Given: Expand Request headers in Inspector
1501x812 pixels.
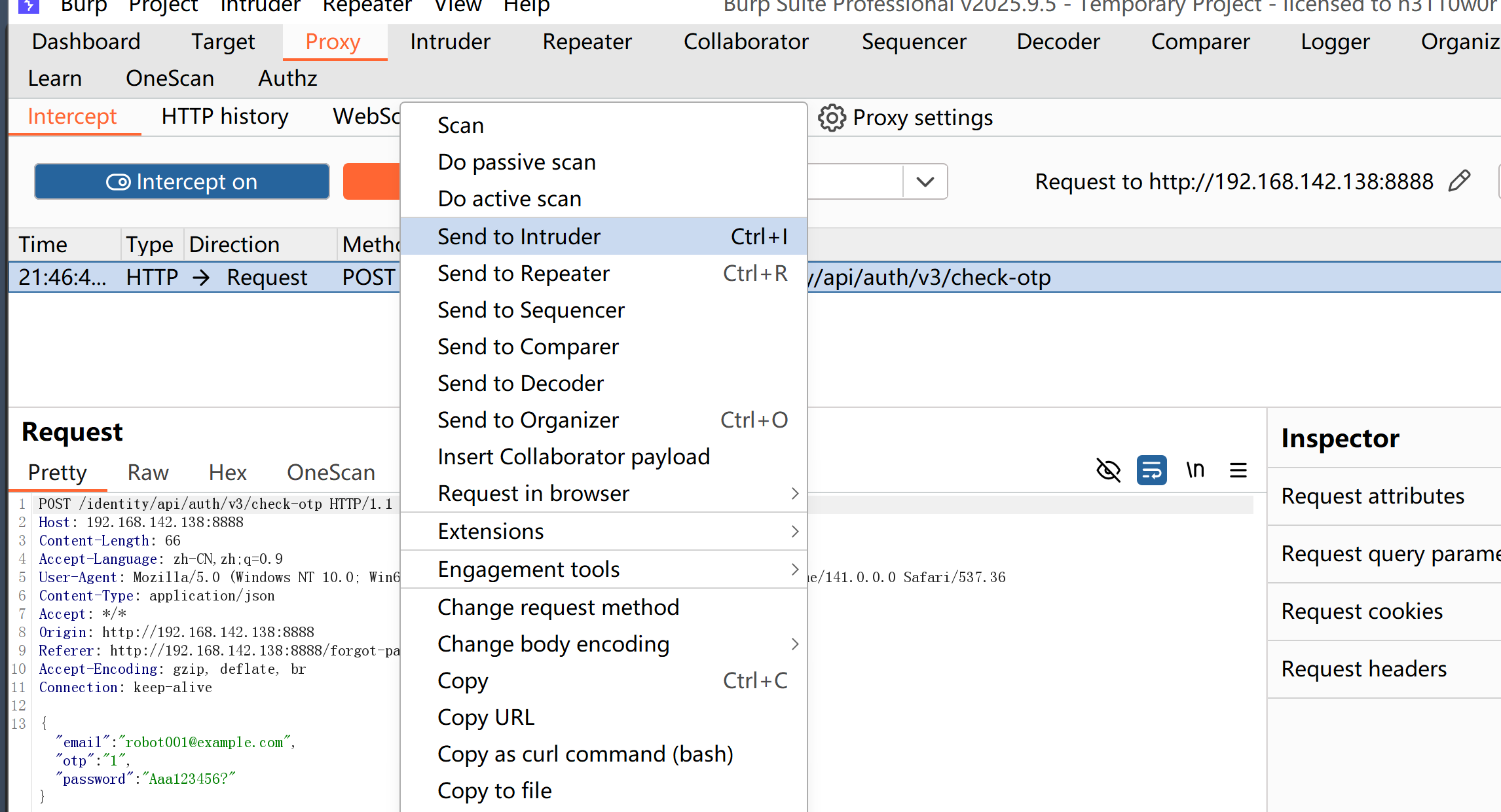Looking at the screenshot, I should [x=1363, y=669].
